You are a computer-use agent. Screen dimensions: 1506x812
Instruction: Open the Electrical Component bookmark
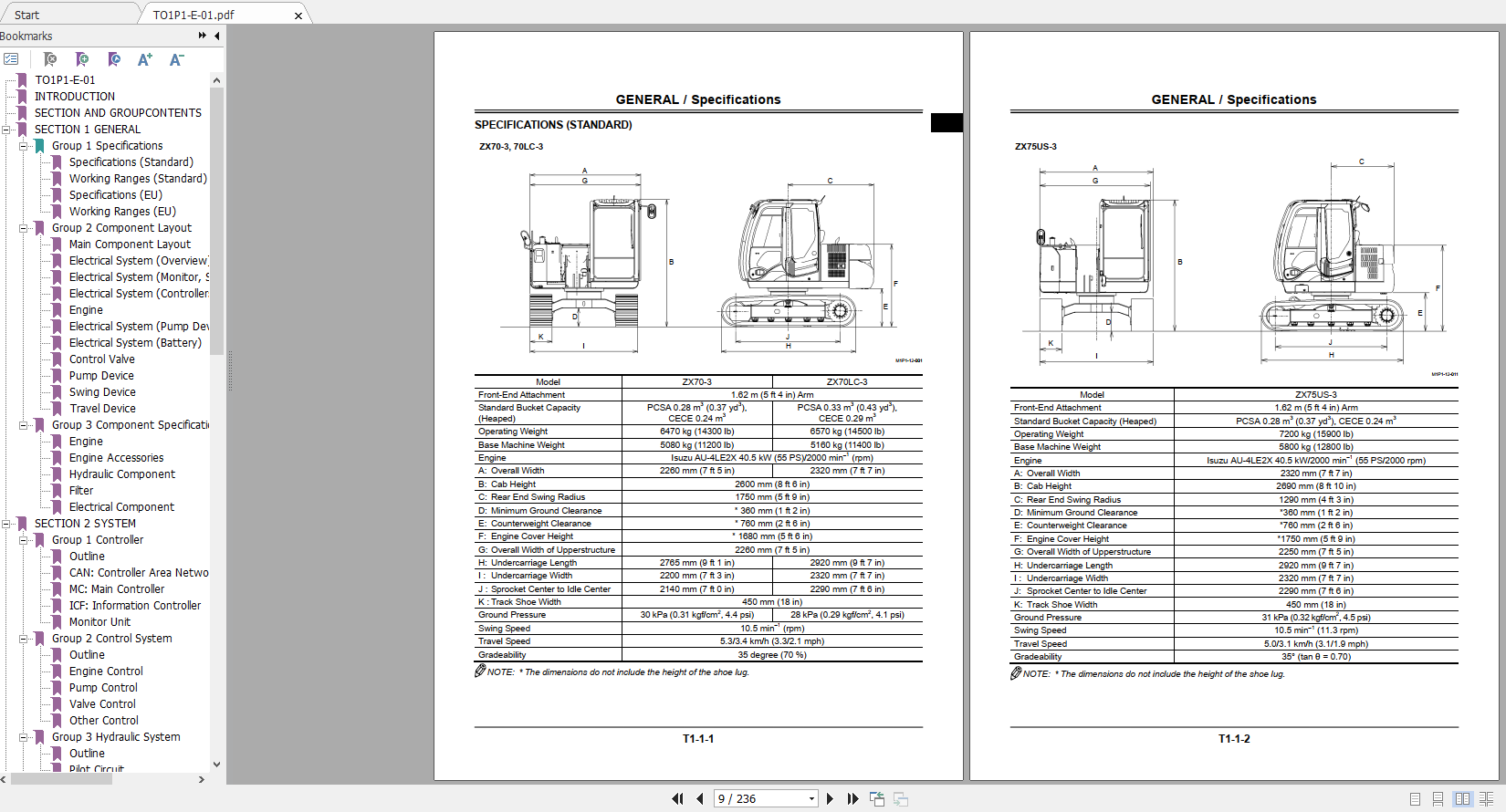(x=121, y=507)
